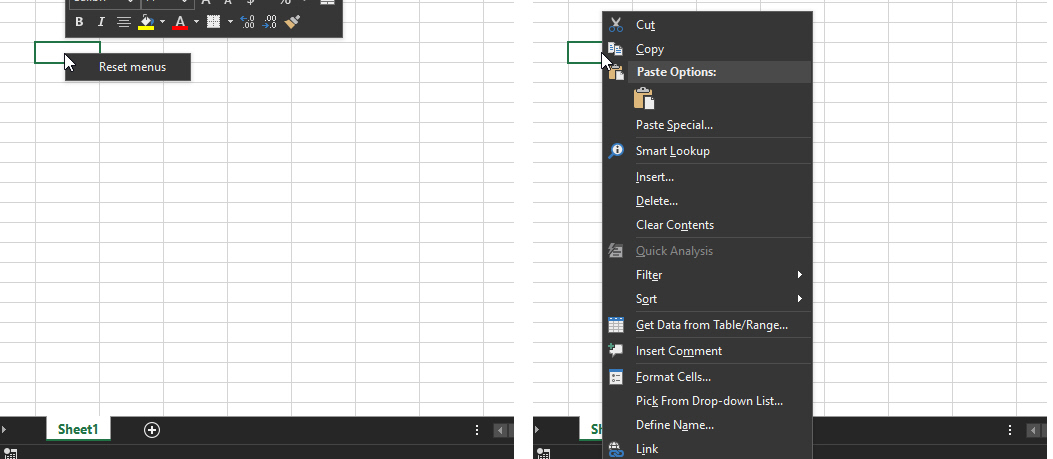Open Smart Lookup from the context menu
1053x459 pixels.
click(x=672, y=151)
